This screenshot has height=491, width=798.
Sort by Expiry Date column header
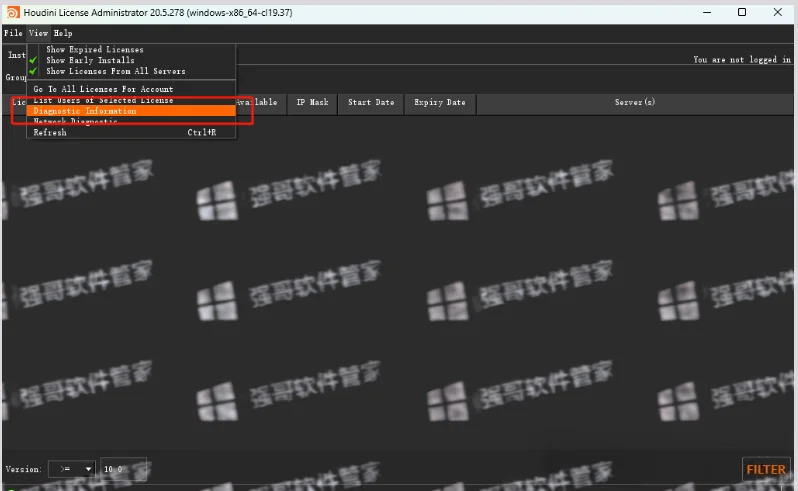pos(440,102)
